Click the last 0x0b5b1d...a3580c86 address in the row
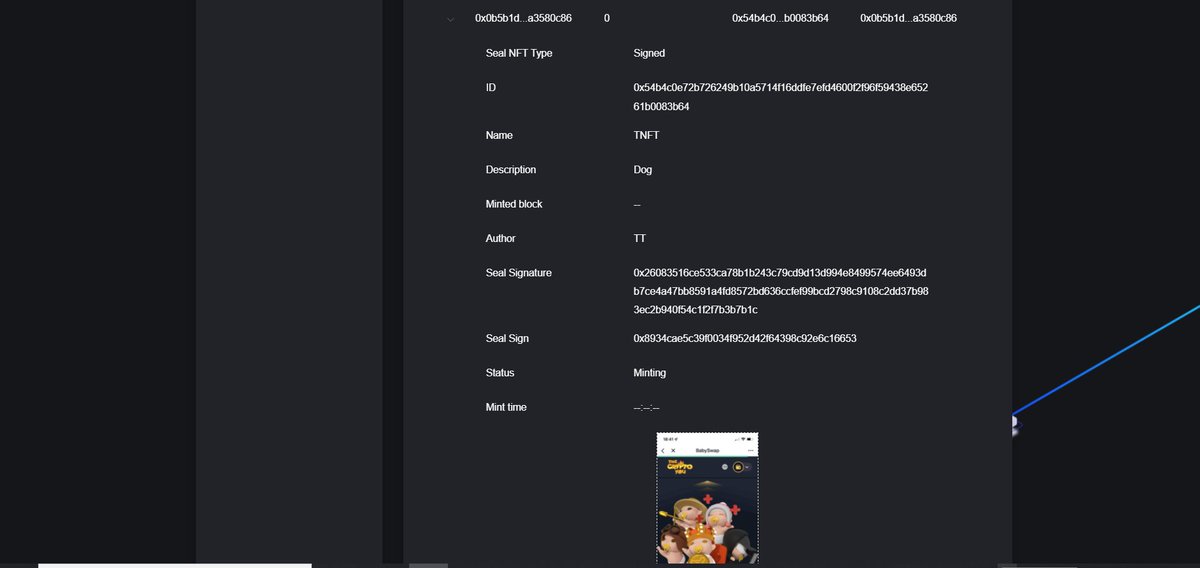The height and width of the screenshot is (568, 1200). (x=908, y=19)
